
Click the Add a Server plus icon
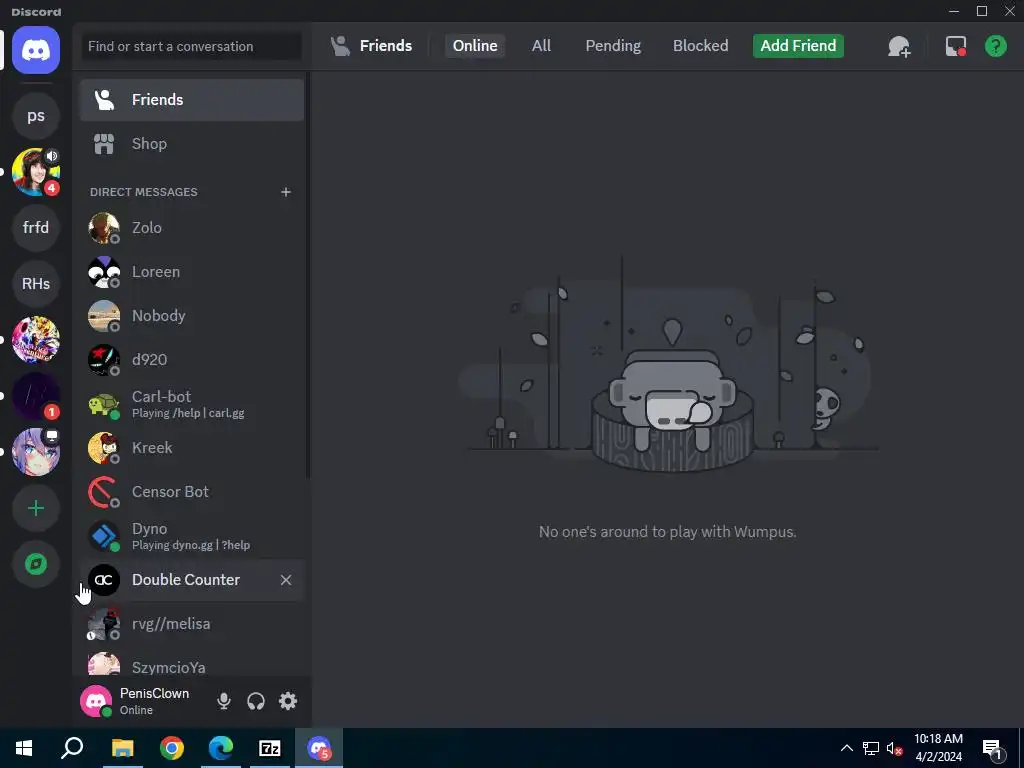pos(36,508)
